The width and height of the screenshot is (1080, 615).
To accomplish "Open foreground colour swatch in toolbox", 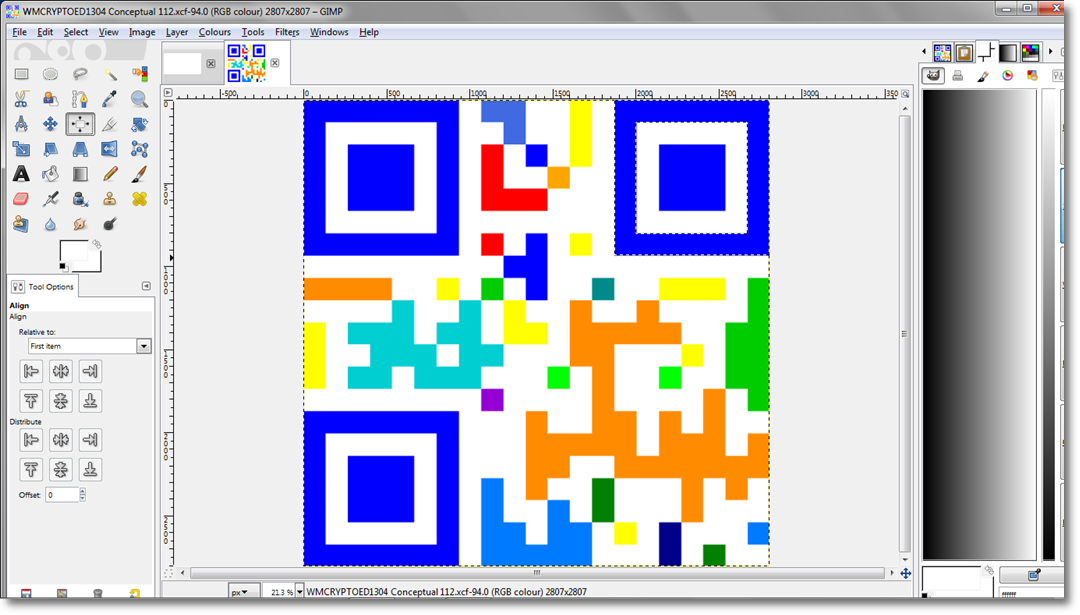I will point(73,251).
